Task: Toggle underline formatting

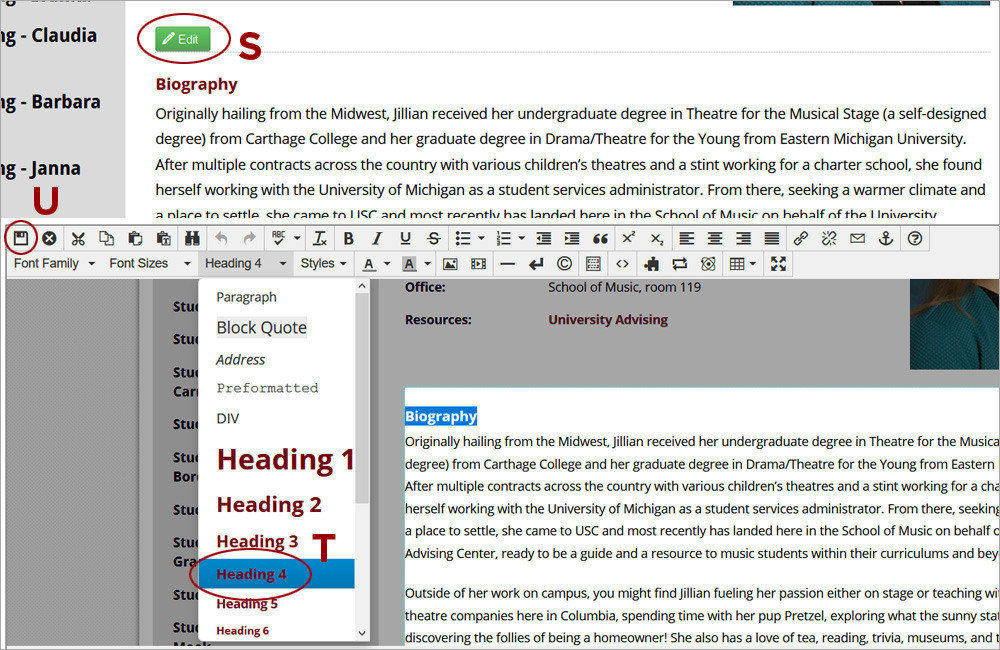Action: click(x=405, y=239)
